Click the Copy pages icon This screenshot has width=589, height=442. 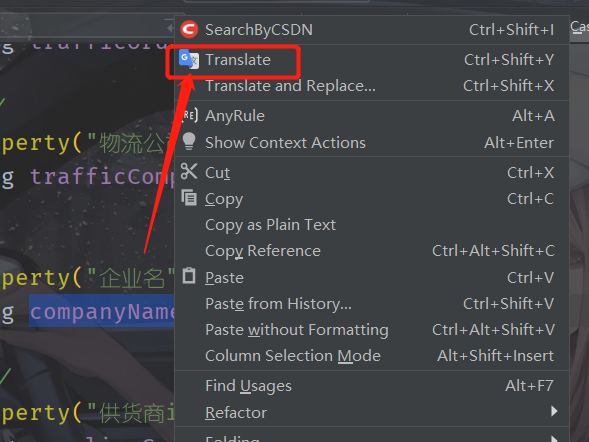[x=189, y=198]
